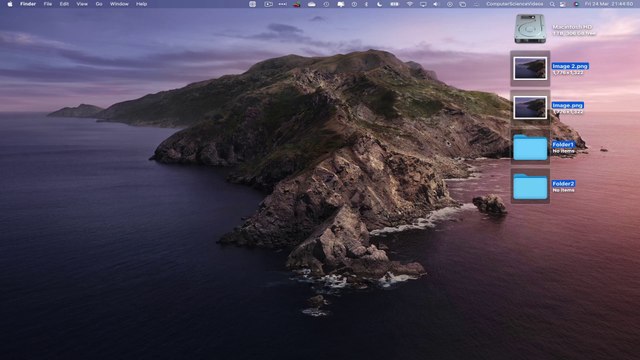640x360 pixels.
Task: Open the Go menu
Action: (x=99, y=4)
